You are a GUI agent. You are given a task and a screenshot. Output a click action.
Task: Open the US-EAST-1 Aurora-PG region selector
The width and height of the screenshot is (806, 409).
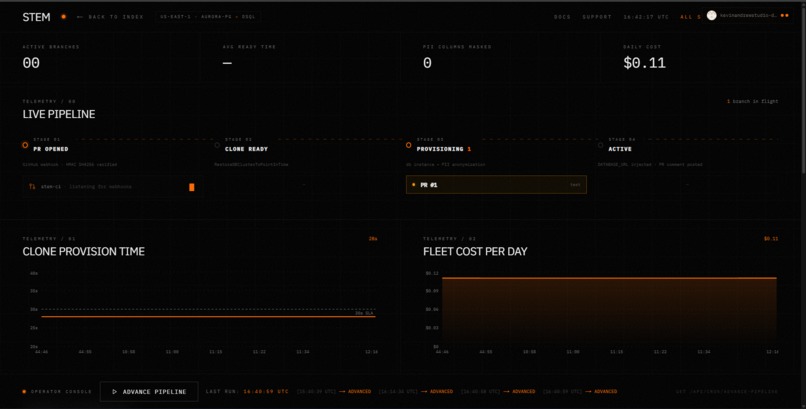[208, 17]
